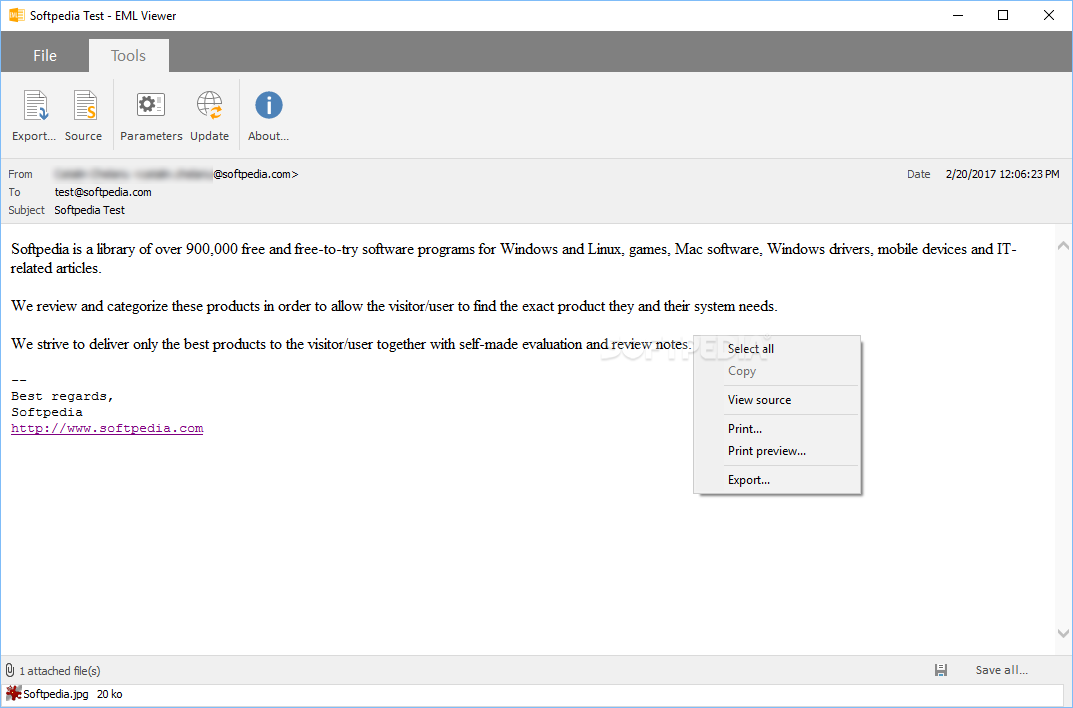Click the Save all... button
This screenshot has width=1073, height=708.
[1001, 670]
